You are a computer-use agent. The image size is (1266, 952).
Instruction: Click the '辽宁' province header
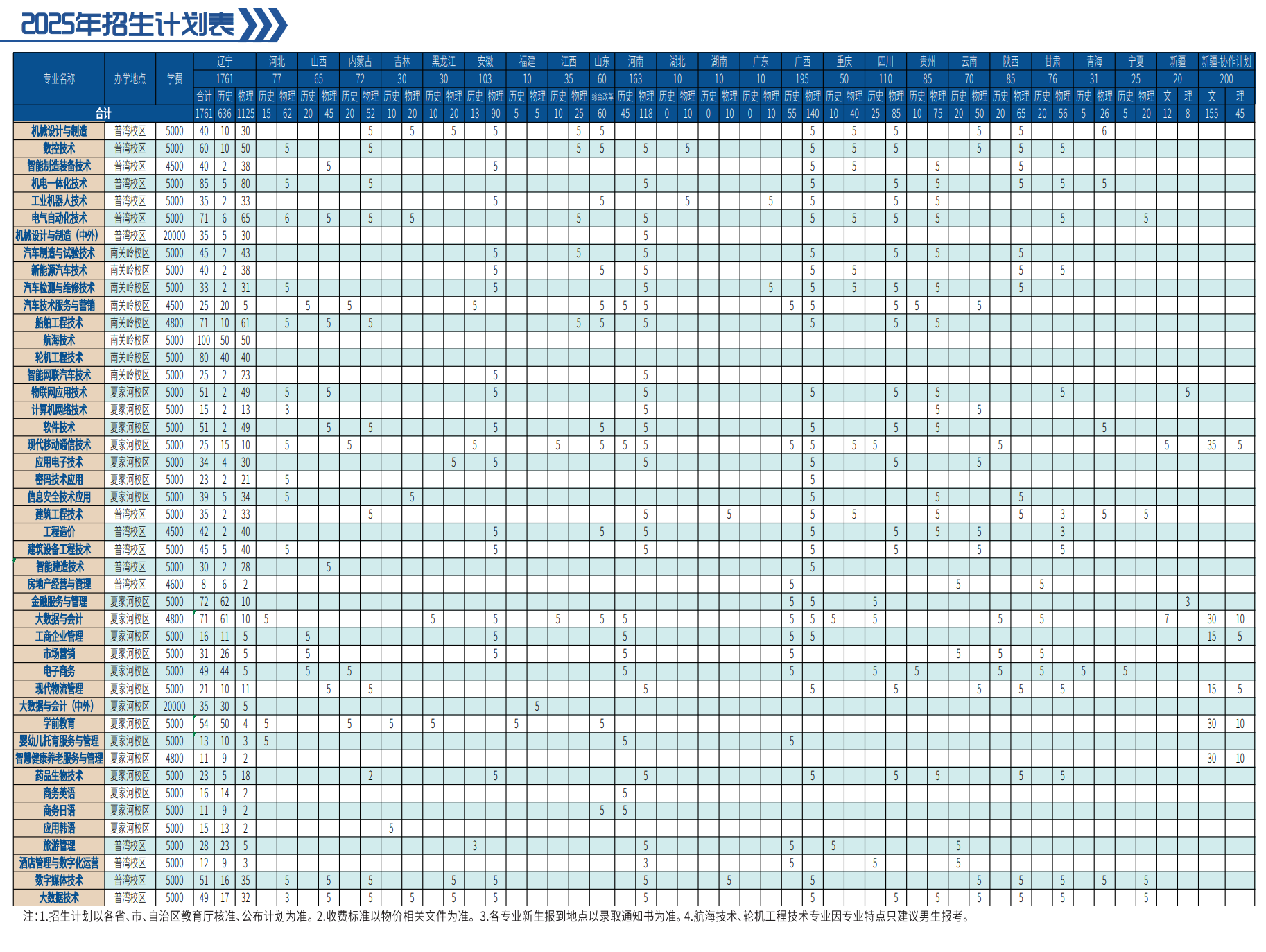point(225,62)
